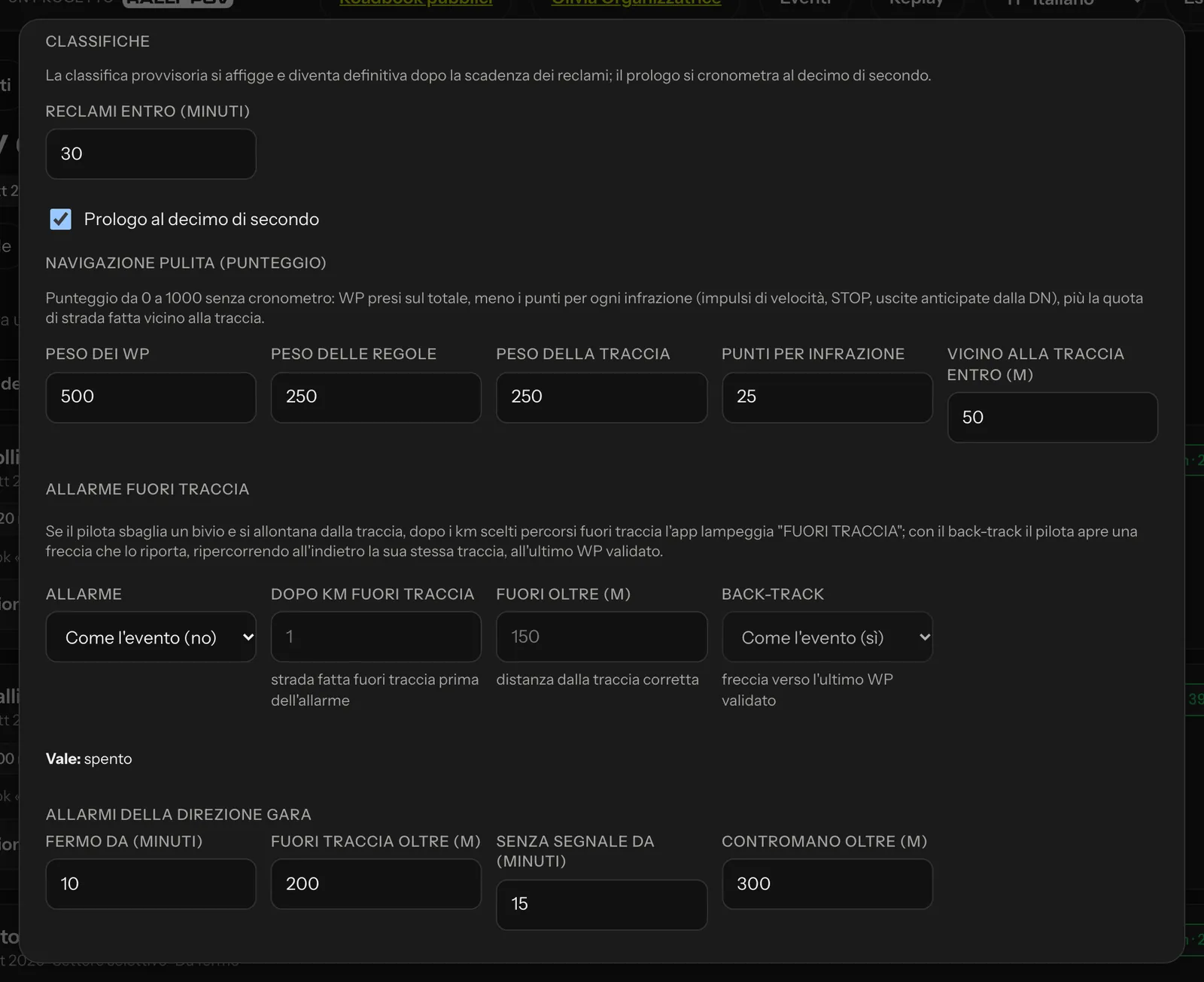
Task: Edit the Vicino alla traccia entro field
Action: click(1052, 418)
